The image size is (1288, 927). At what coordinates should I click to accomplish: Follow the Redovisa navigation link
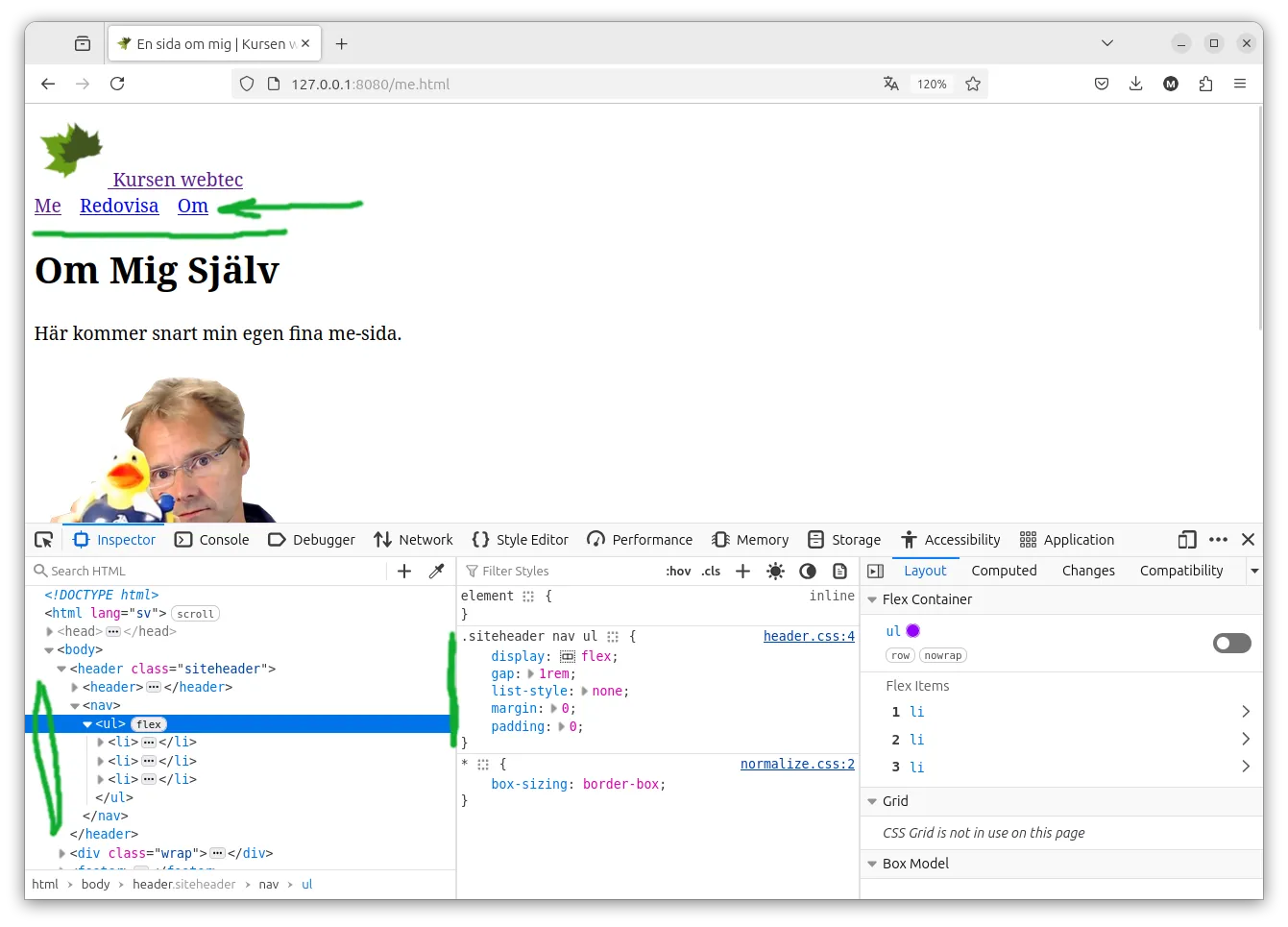click(119, 206)
